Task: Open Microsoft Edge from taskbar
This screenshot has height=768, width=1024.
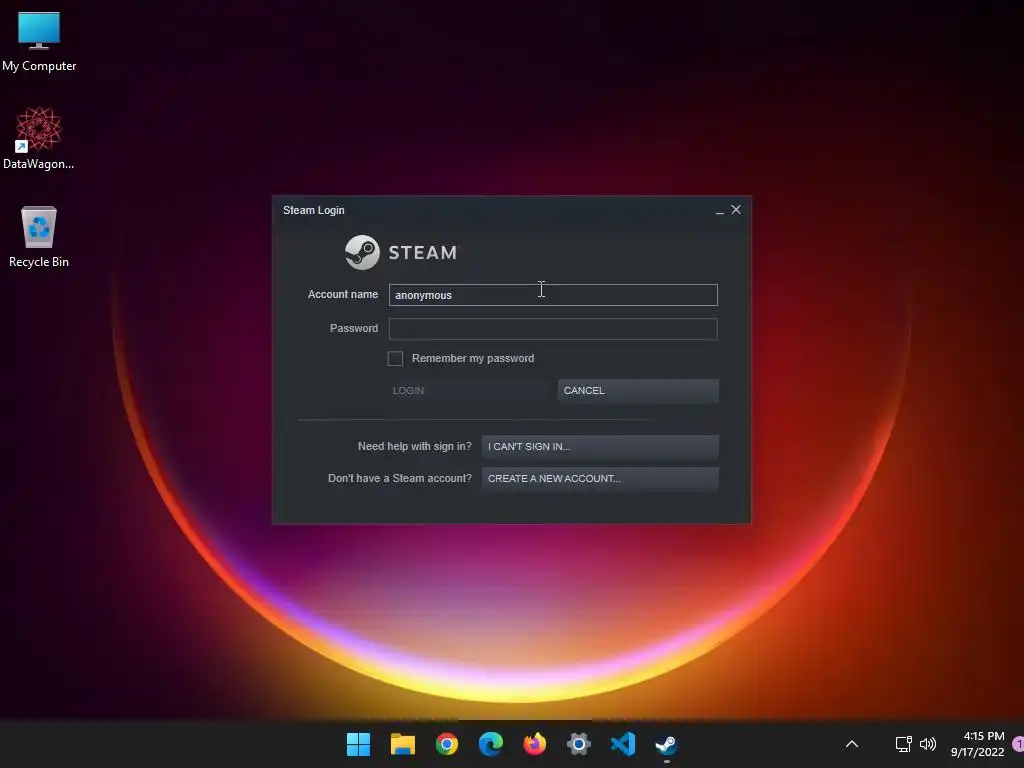Action: 490,744
